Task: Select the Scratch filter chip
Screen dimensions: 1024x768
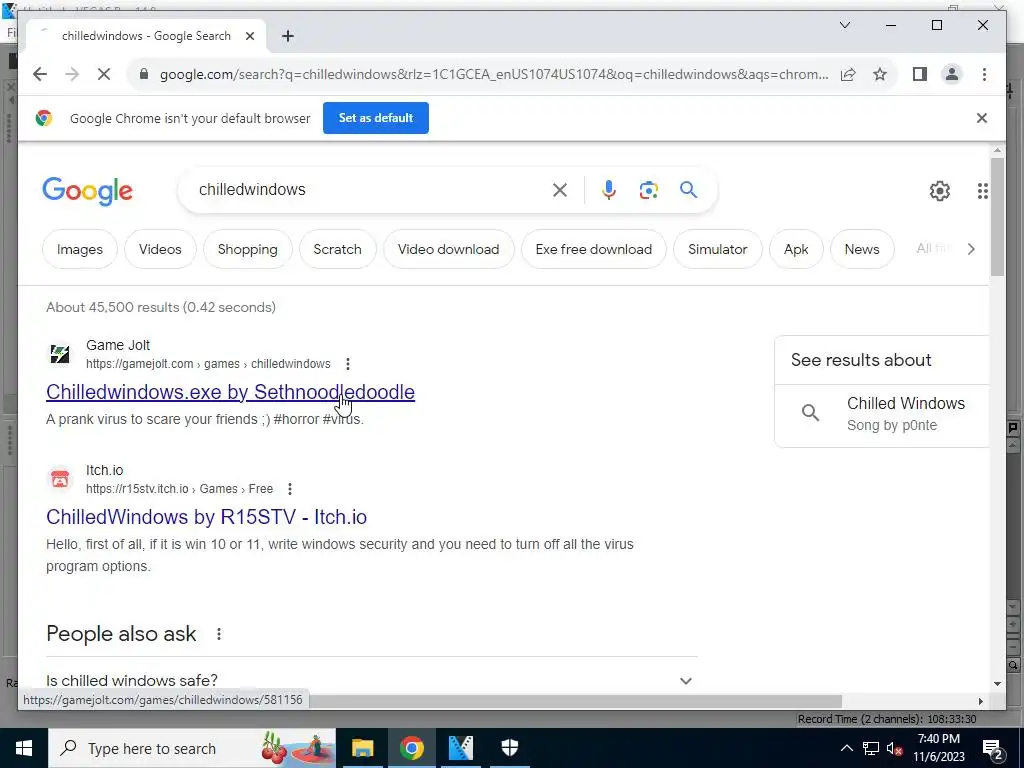Action: tap(338, 249)
